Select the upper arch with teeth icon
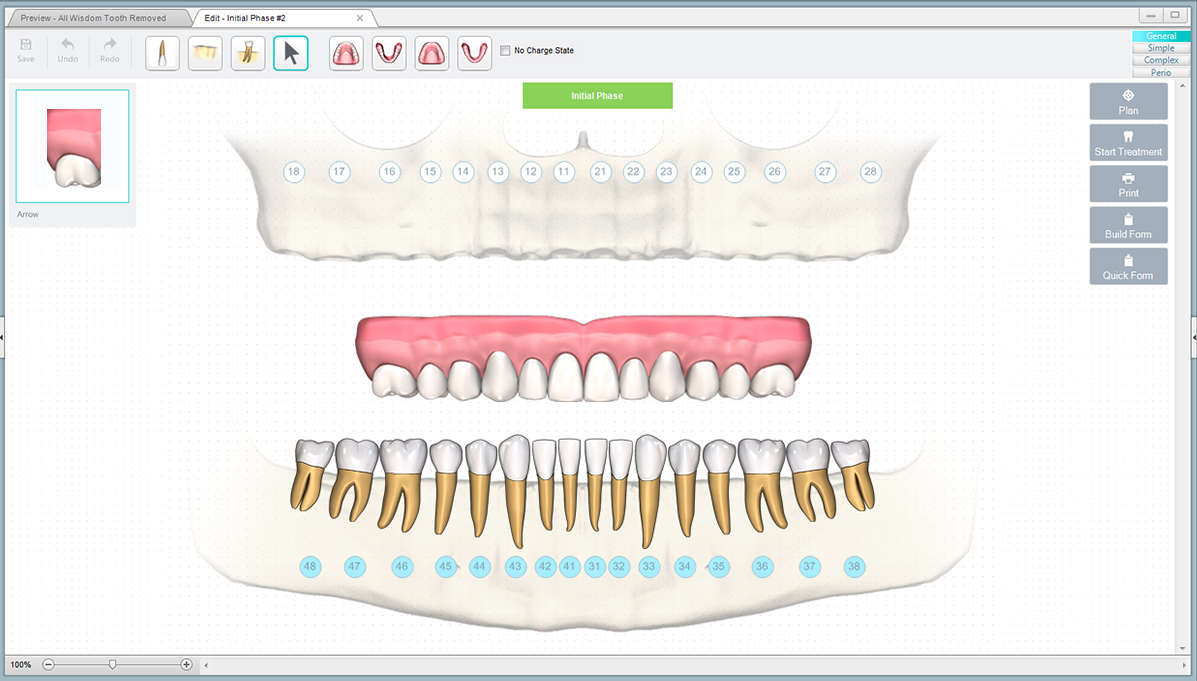Screen dimensions: 1197x681 345,52
